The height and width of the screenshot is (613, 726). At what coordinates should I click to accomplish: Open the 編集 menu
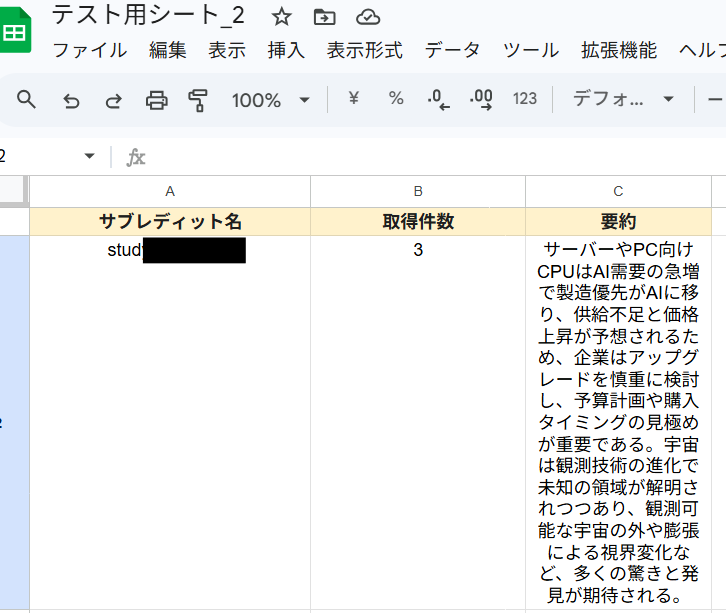coord(168,50)
